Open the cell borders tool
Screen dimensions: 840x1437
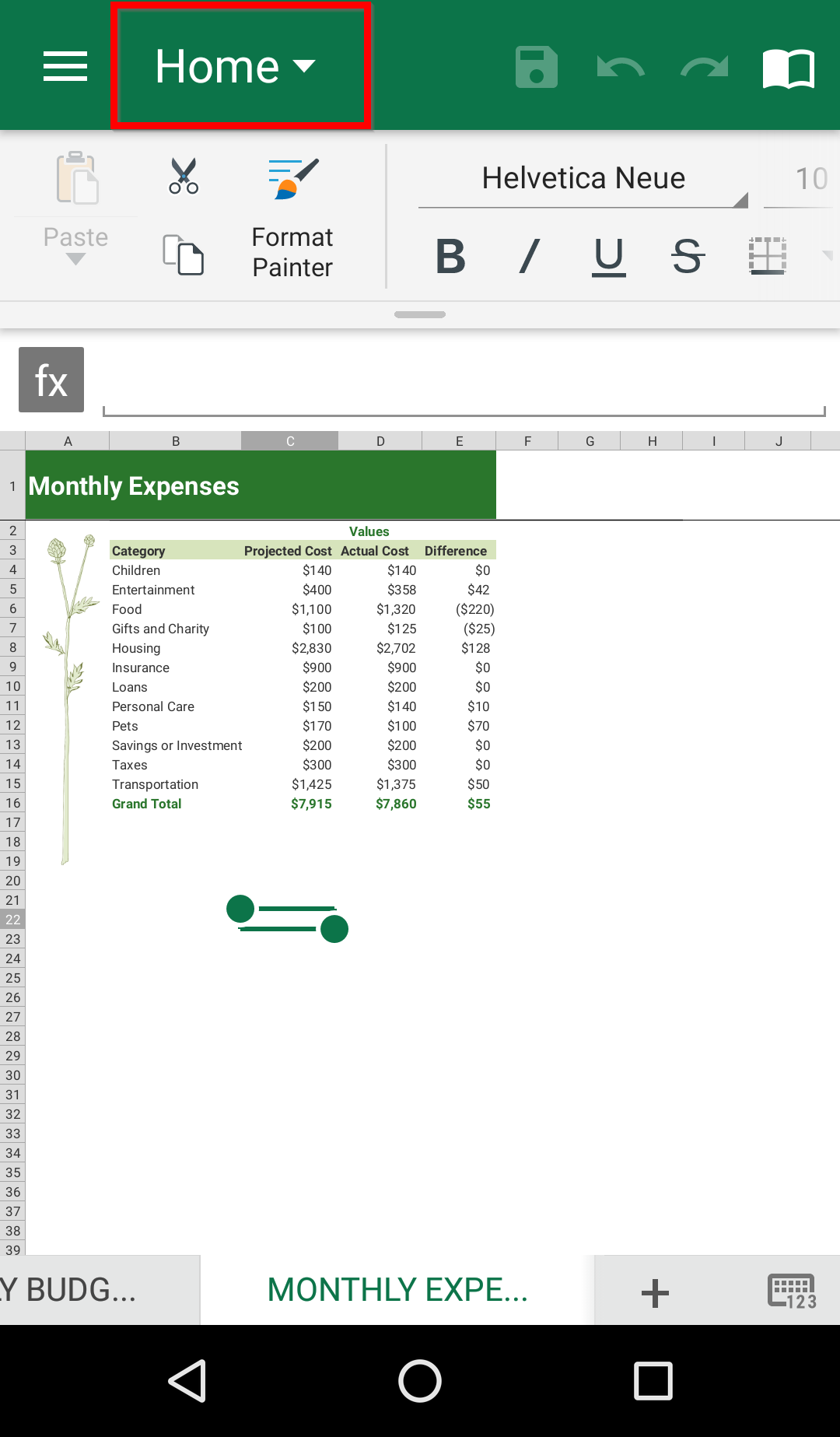(768, 256)
